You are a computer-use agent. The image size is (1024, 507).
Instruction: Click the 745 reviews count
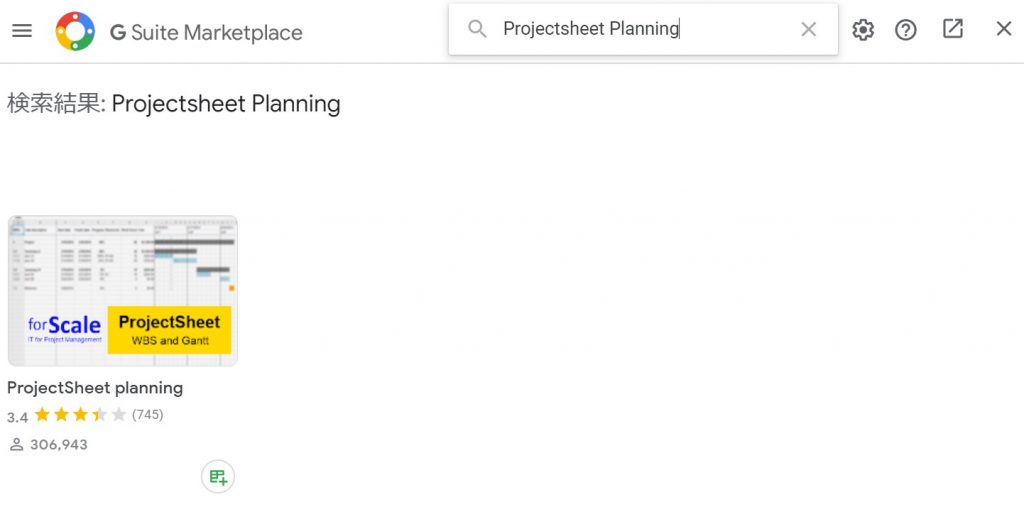(x=148, y=415)
